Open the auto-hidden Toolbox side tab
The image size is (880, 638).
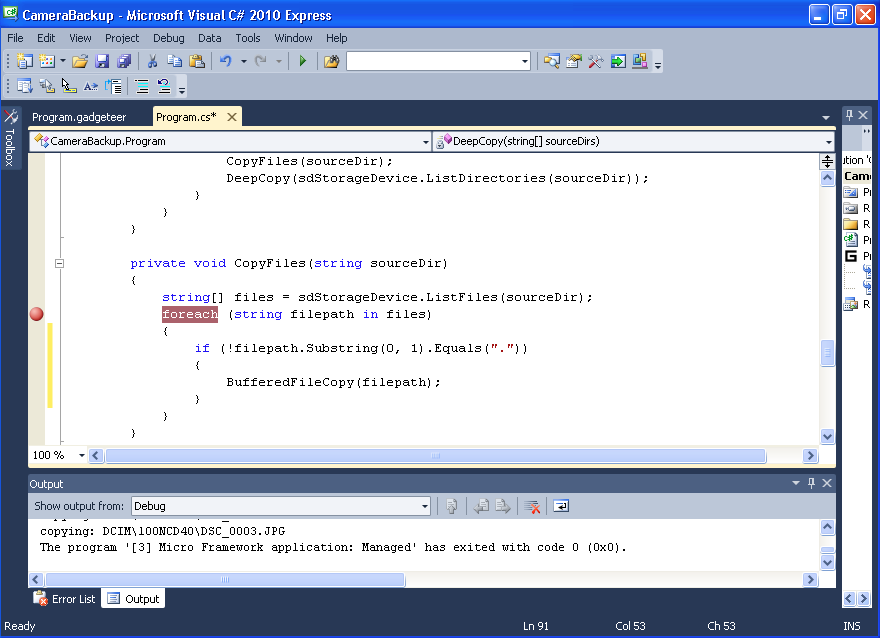click(10, 138)
